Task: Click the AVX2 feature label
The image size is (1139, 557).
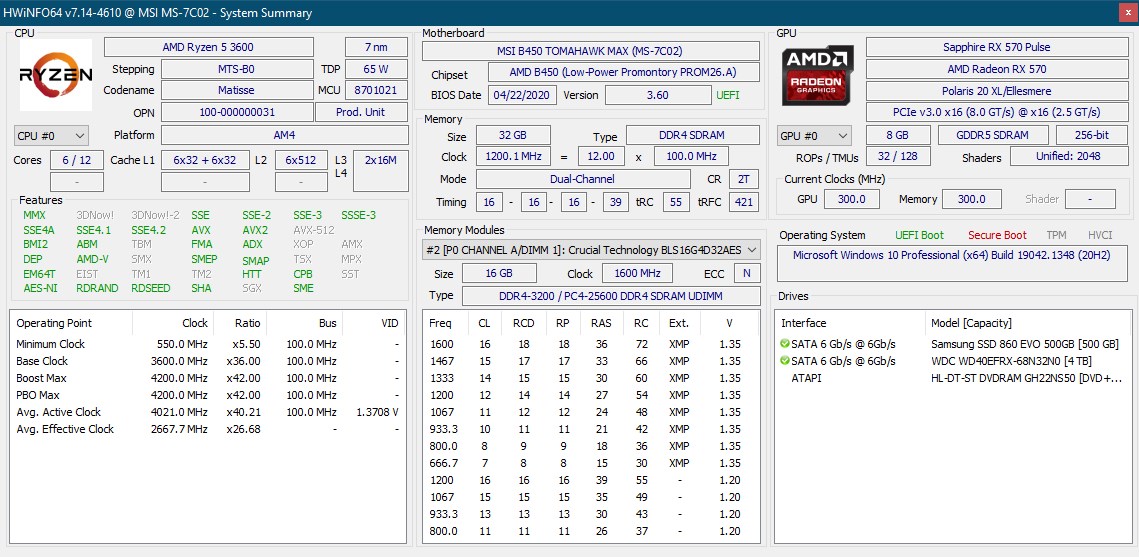Action: click(x=255, y=230)
